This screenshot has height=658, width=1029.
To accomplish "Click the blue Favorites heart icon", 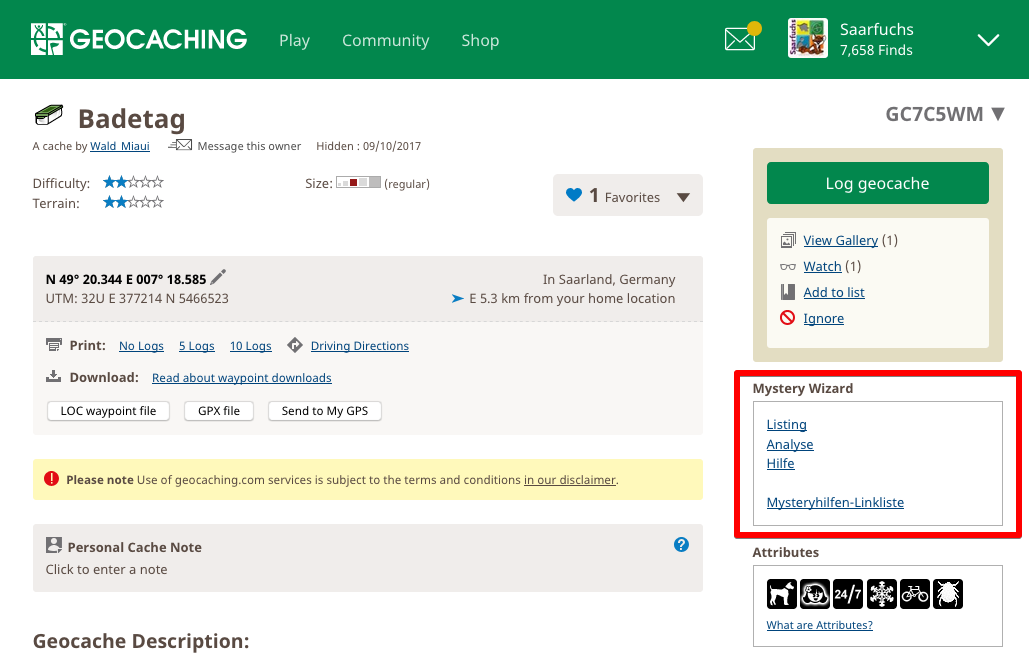I will (x=574, y=195).
